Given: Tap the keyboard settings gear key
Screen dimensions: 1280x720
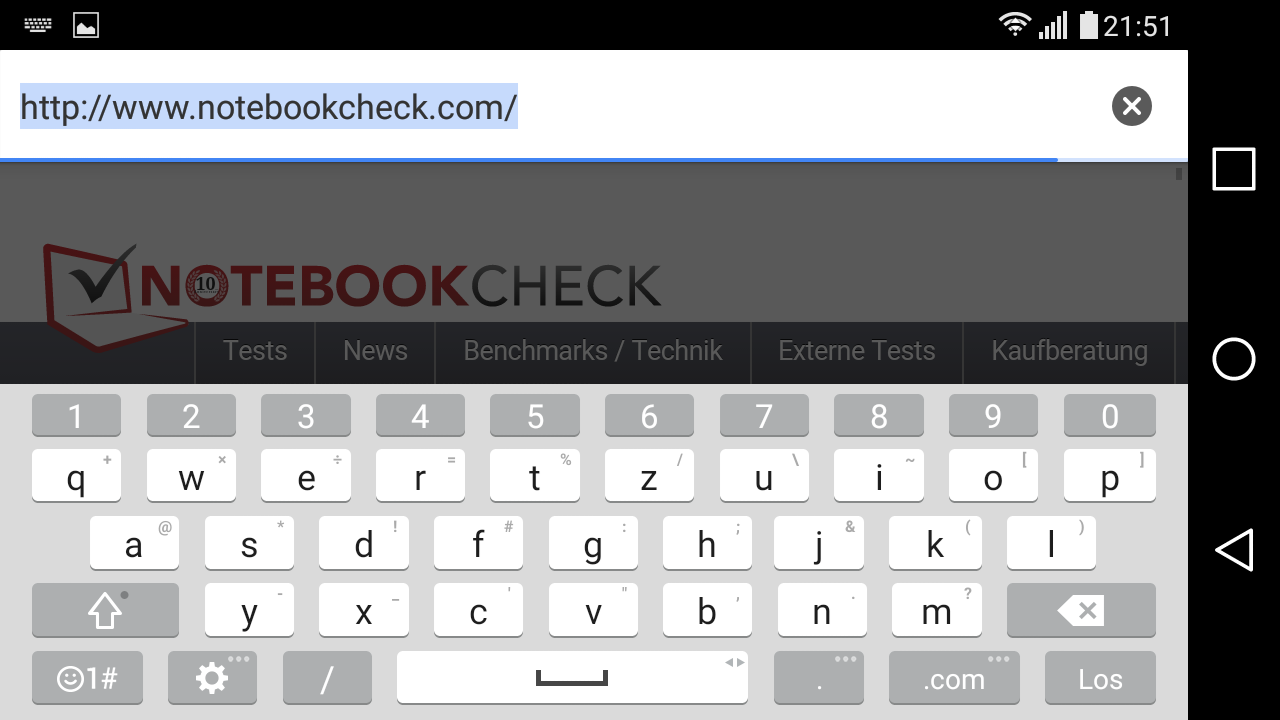Looking at the screenshot, I should (x=212, y=678).
